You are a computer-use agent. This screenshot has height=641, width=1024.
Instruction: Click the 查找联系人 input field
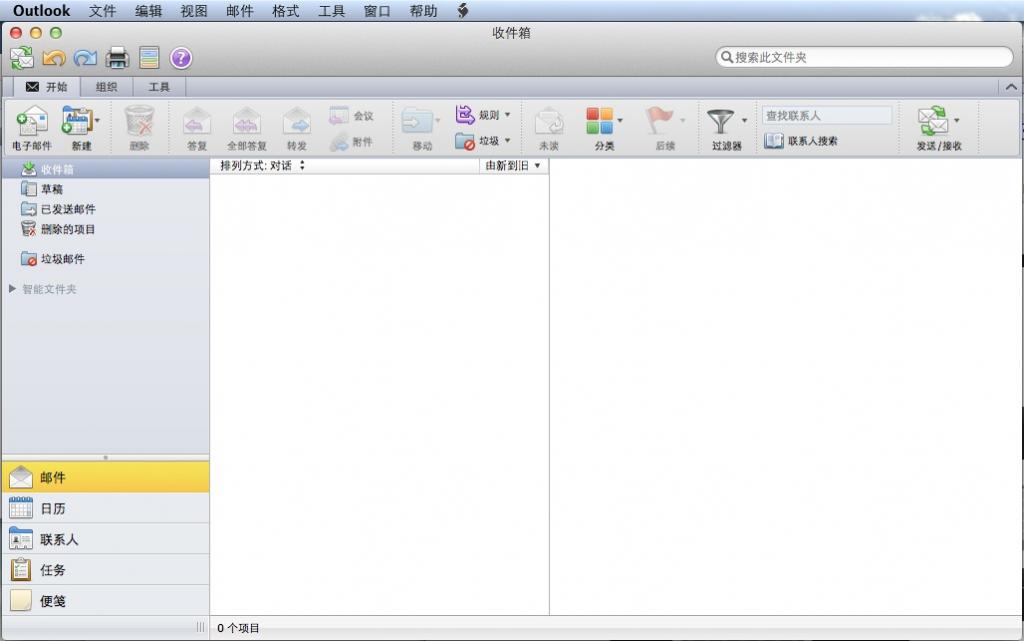(x=827, y=116)
